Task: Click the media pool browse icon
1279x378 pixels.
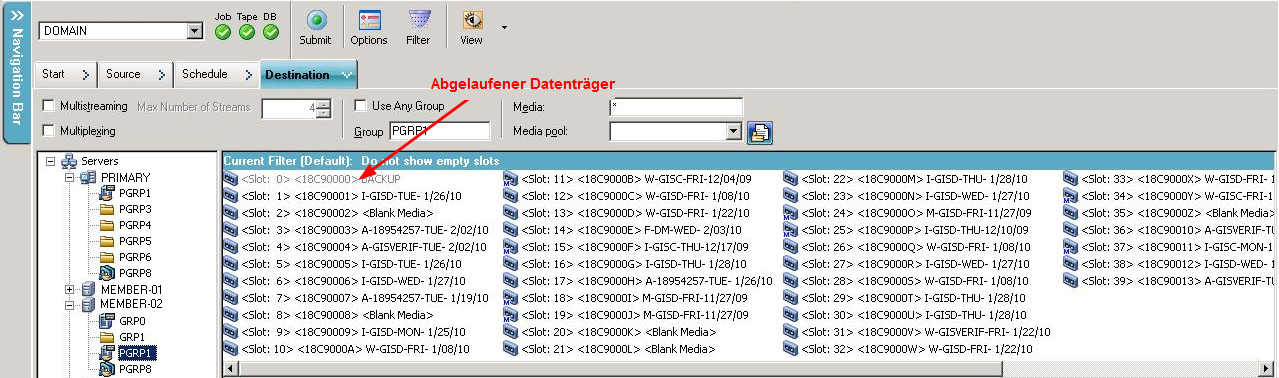Action: 760,131
